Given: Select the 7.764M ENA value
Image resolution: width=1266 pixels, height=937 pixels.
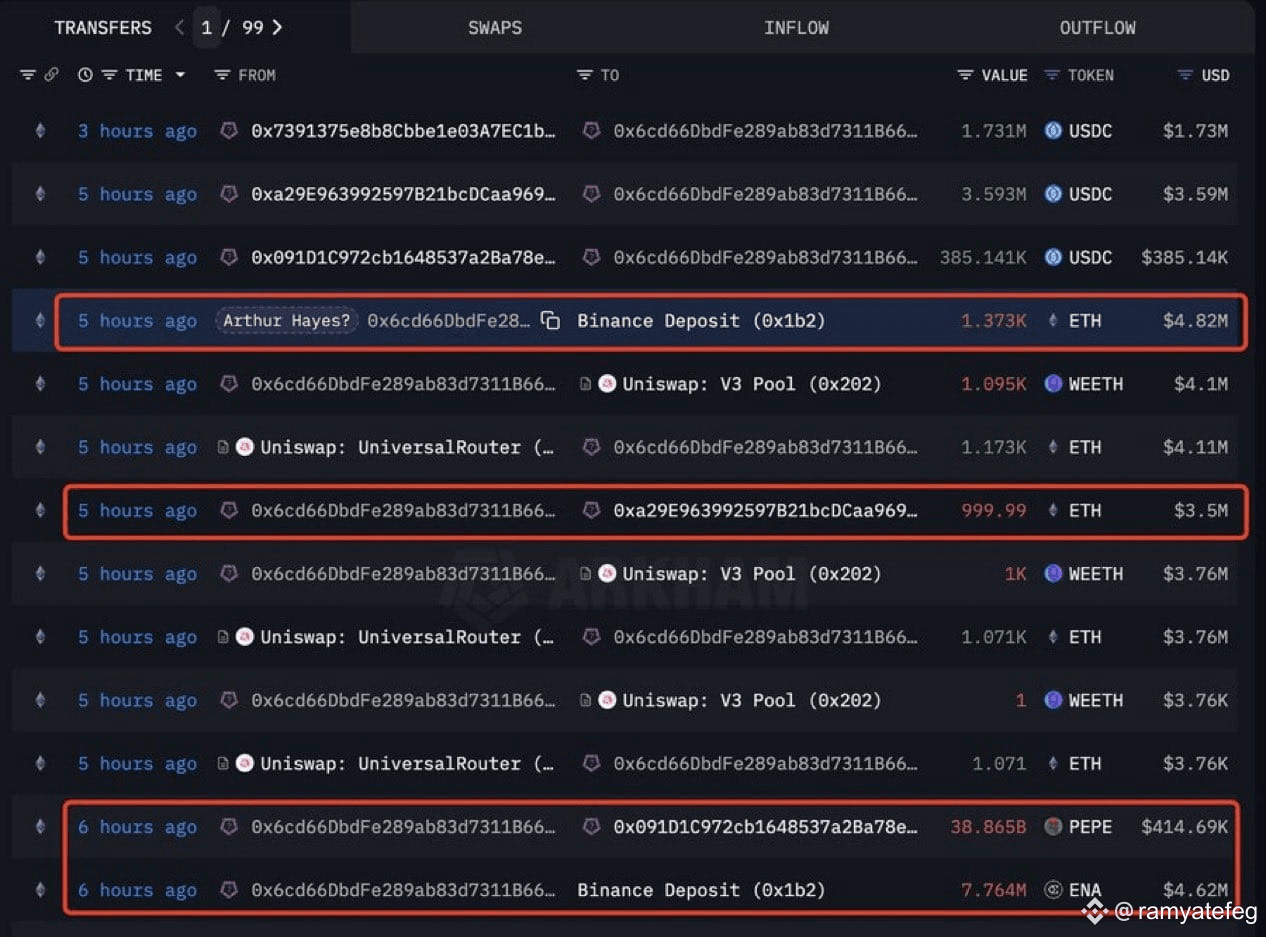Looking at the screenshot, I should tap(994, 890).
